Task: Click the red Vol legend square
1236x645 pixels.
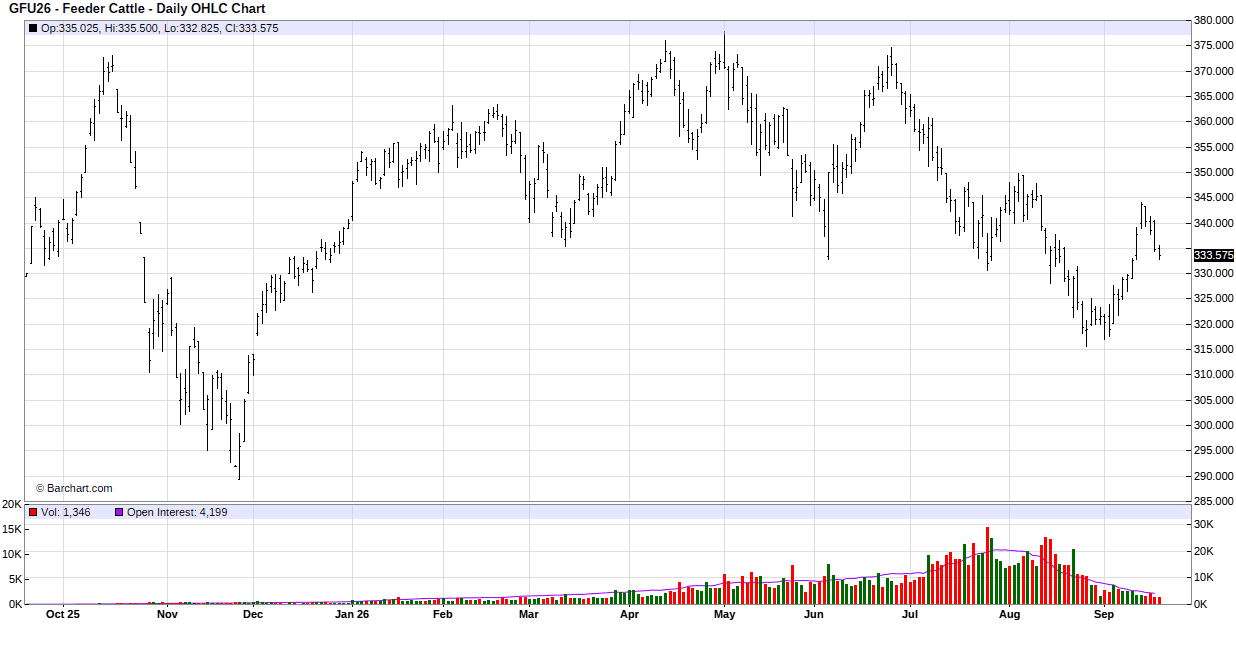Action: click(33, 512)
